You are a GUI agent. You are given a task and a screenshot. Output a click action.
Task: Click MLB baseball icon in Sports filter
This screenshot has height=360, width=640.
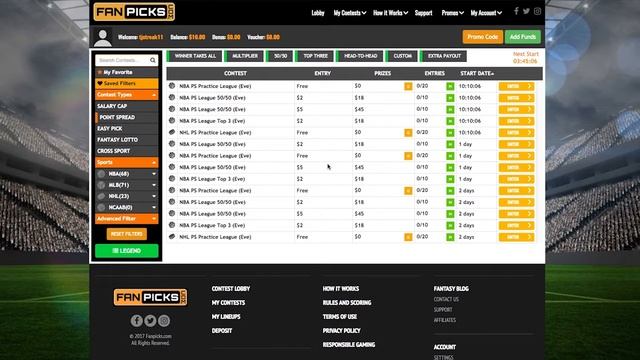click(x=102, y=185)
